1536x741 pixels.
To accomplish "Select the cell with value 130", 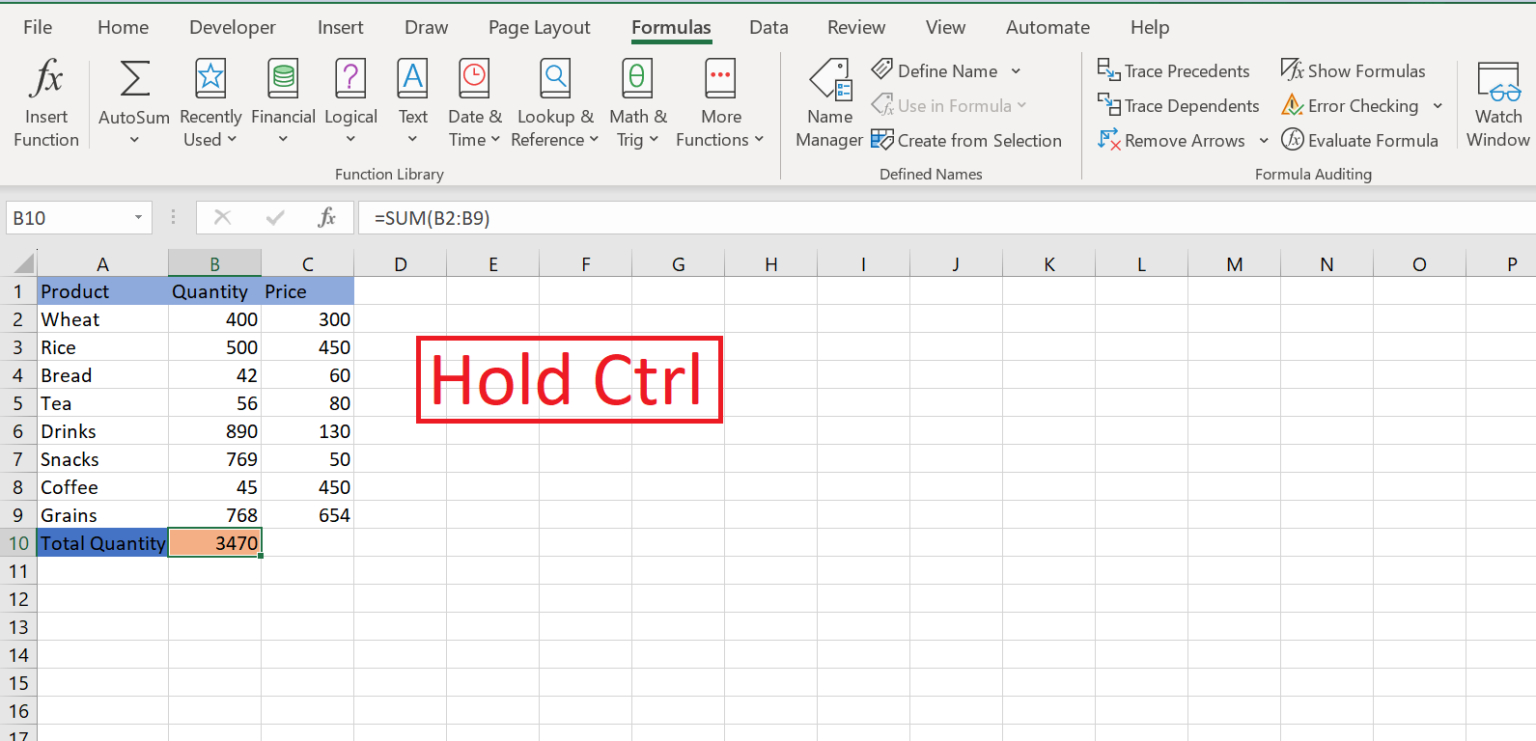I will (307, 432).
